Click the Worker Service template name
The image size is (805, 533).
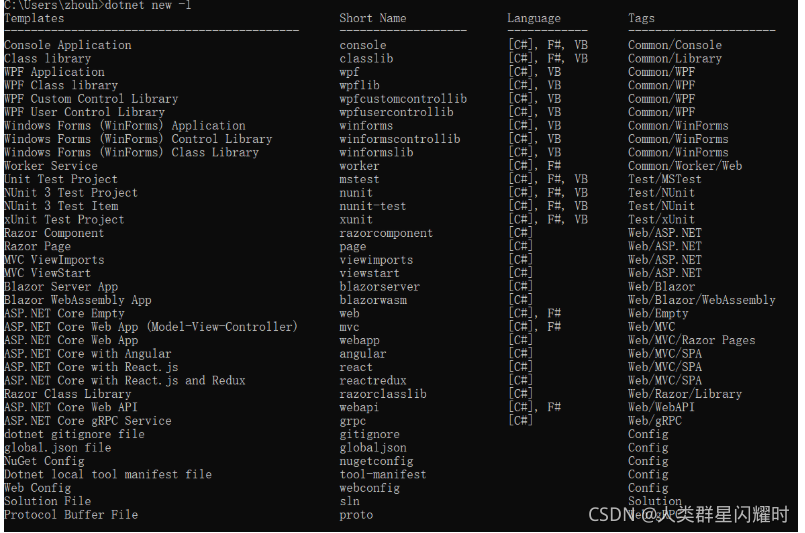coord(50,166)
